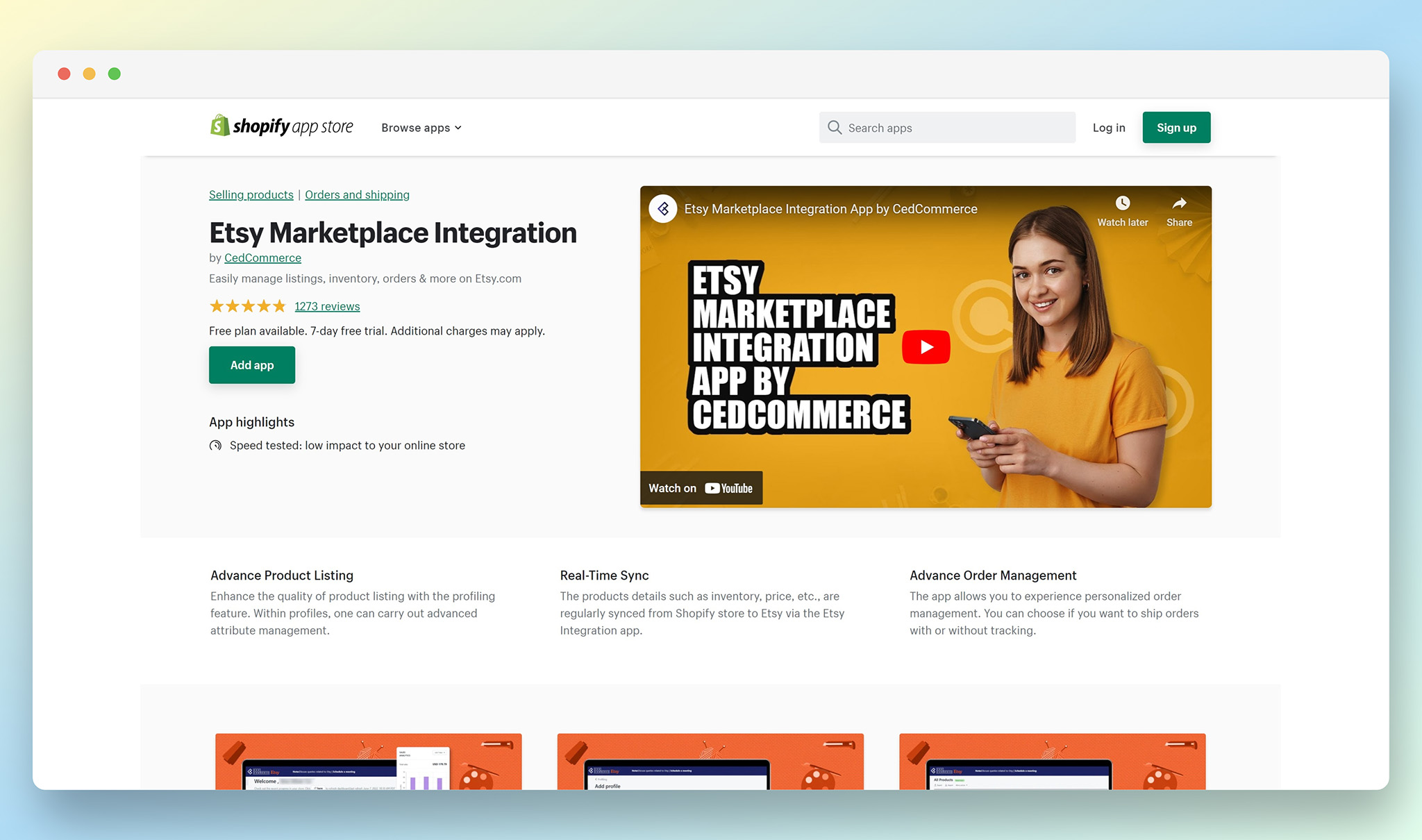Click the Share arrow icon on video
This screenshot has height=840, width=1422.
(1179, 203)
